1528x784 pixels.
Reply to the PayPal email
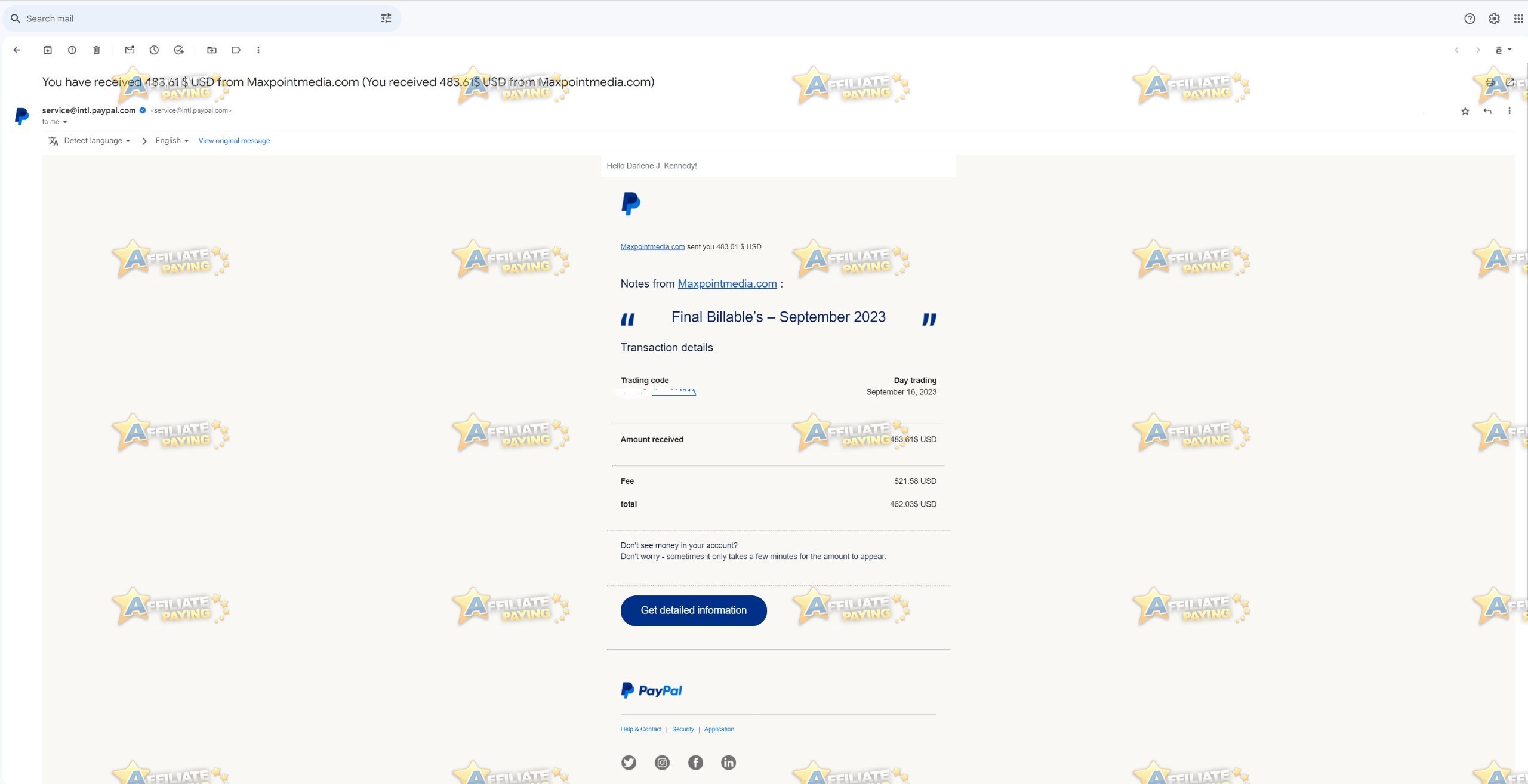click(x=1487, y=111)
